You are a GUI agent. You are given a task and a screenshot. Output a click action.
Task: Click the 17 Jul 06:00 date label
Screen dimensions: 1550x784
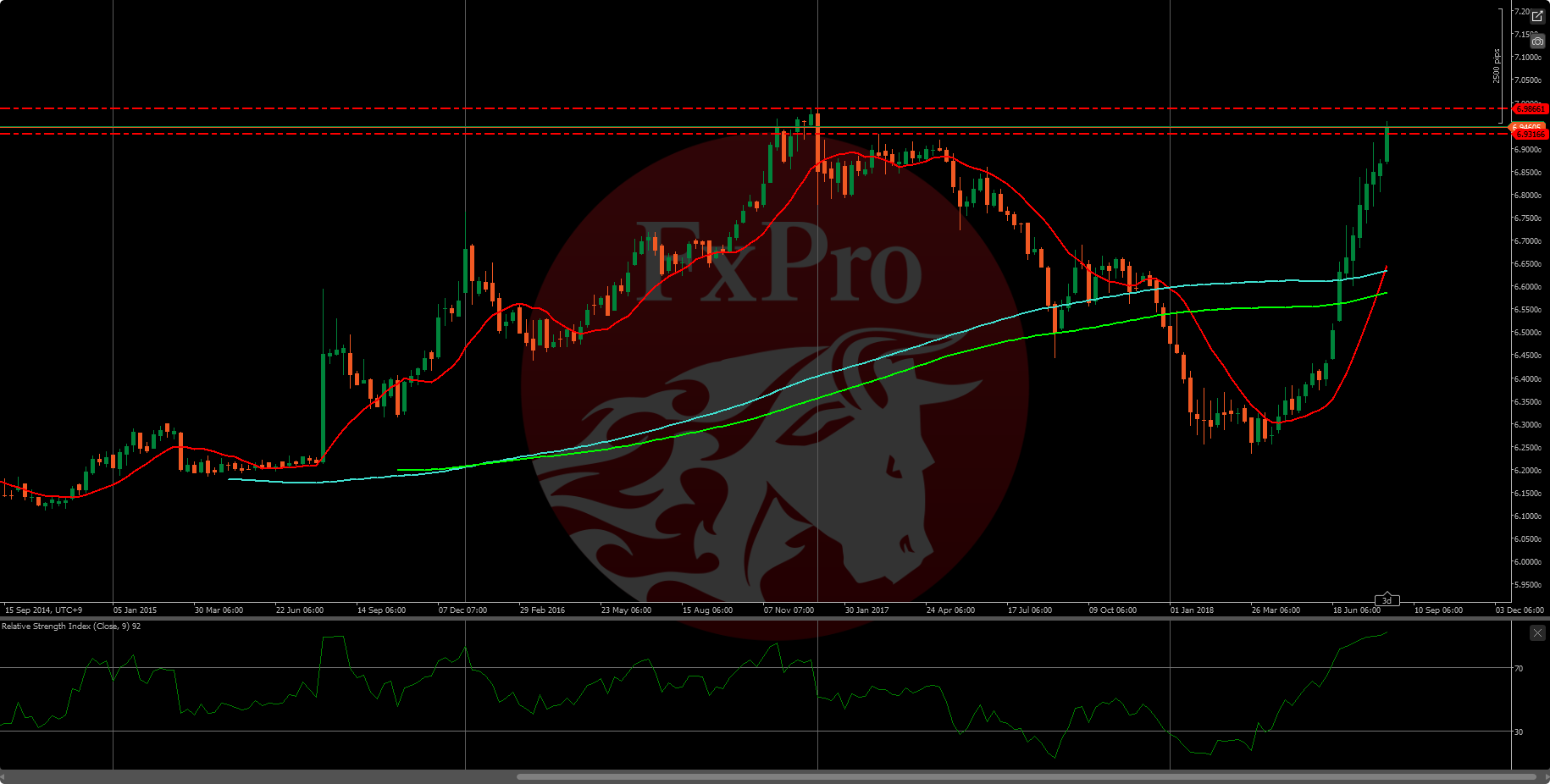(x=1030, y=610)
